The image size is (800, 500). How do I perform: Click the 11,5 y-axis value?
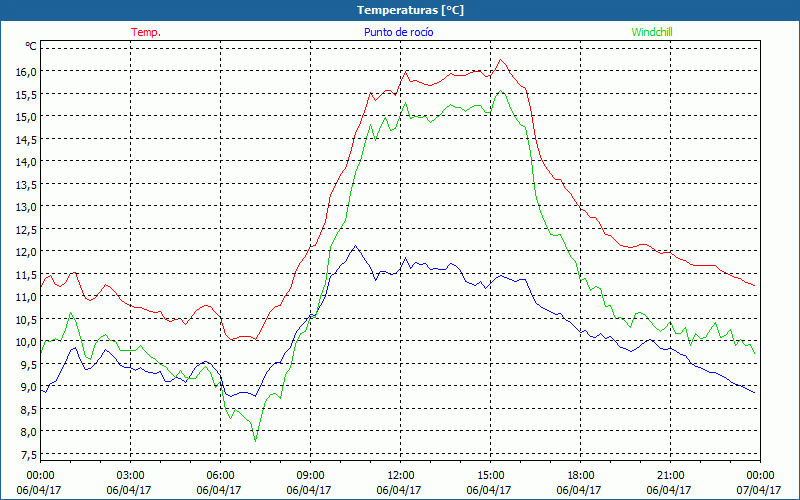pyautogui.click(x=27, y=274)
